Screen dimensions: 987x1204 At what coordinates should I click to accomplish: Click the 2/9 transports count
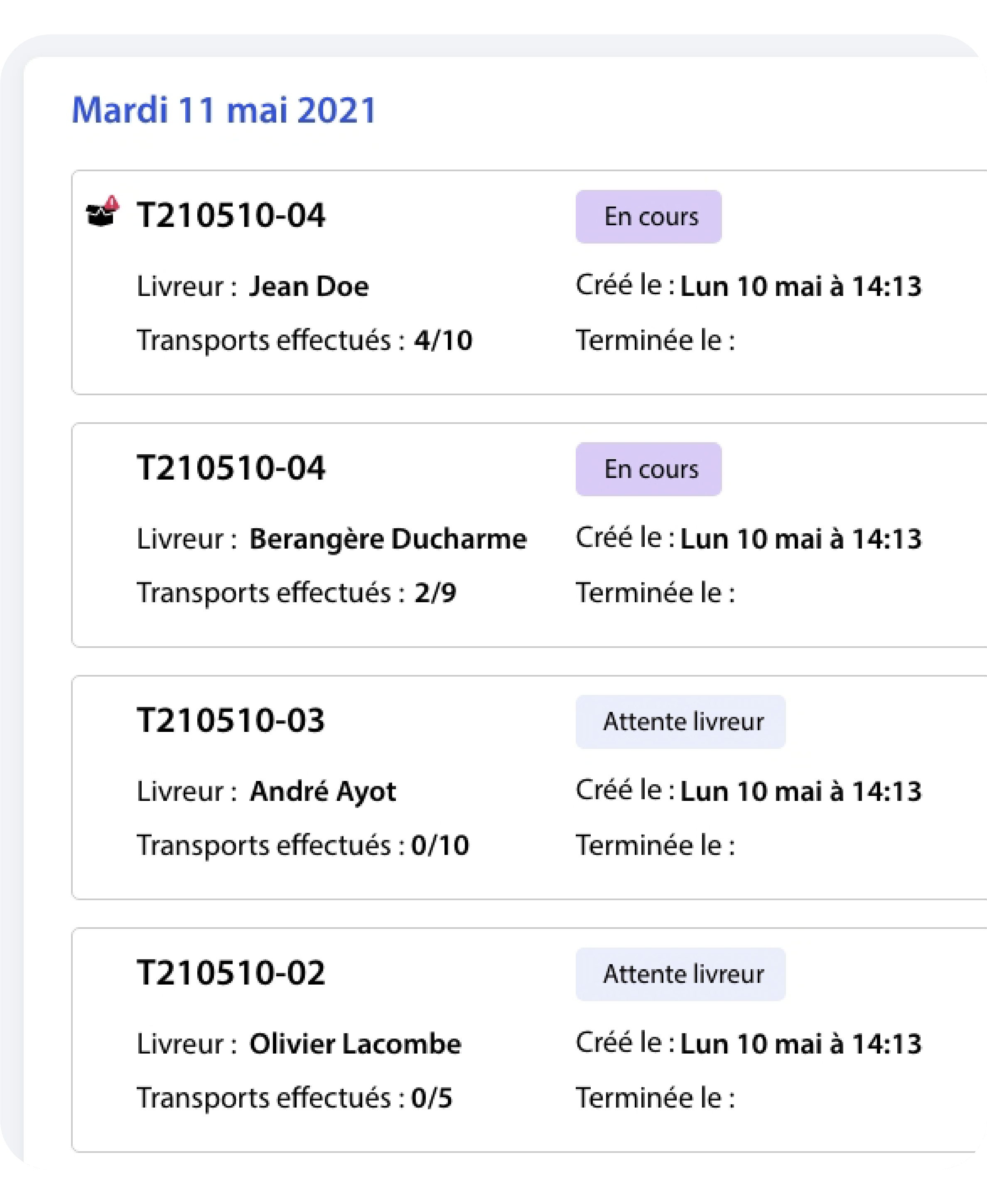435,593
